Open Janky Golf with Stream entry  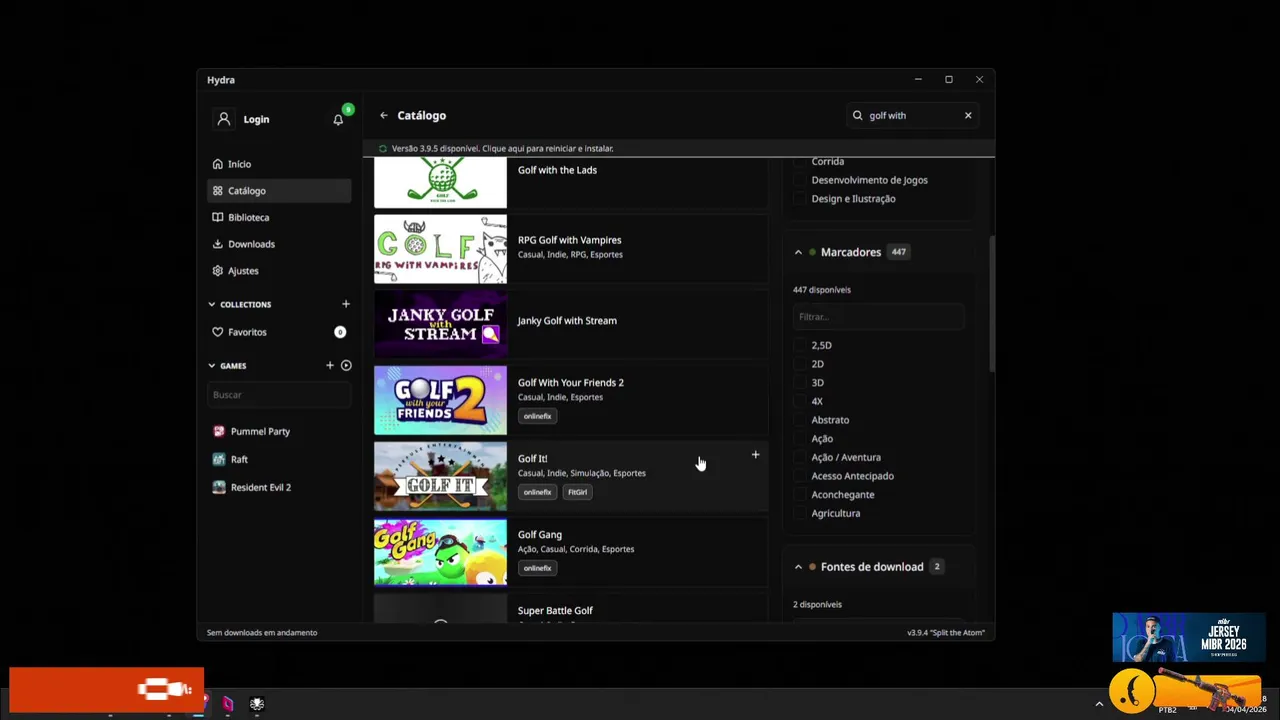(571, 324)
